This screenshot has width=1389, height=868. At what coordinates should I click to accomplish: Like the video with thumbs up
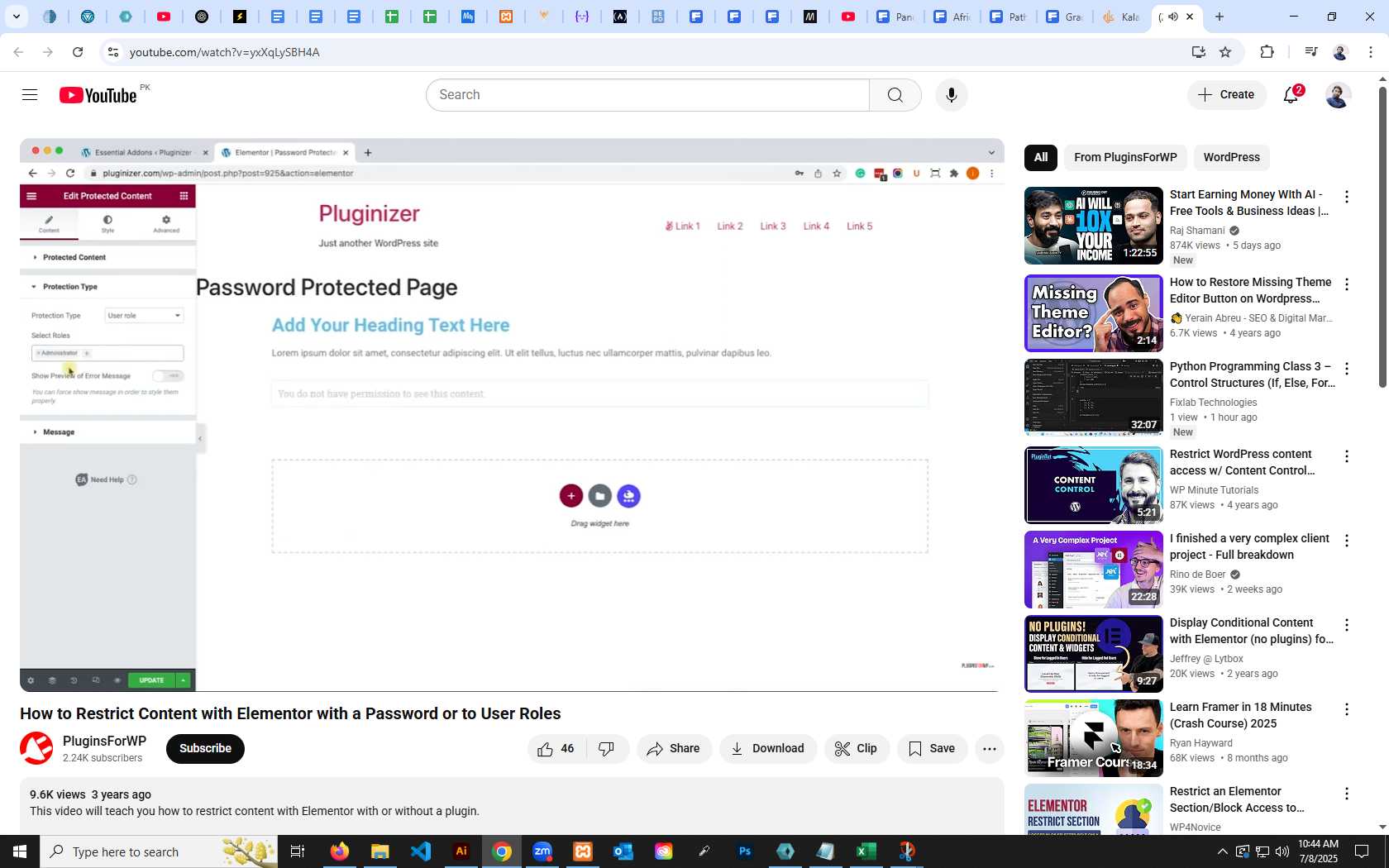(x=556, y=749)
